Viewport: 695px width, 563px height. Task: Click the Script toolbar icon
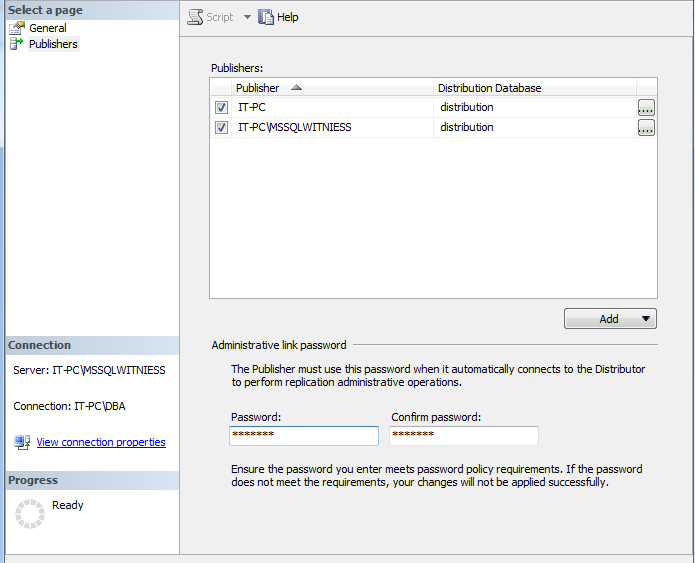pyautogui.click(x=196, y=17)
